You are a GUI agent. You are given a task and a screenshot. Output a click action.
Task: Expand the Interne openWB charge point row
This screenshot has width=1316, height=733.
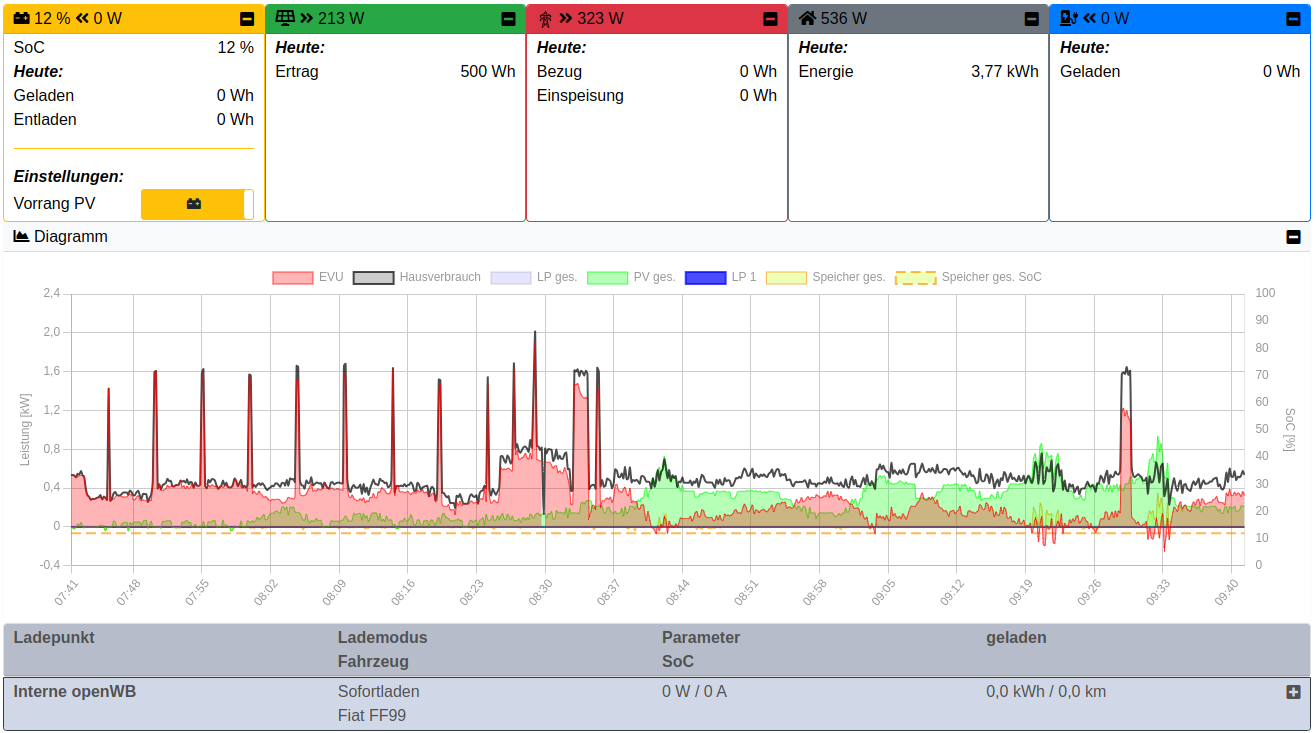[1293, 692]
